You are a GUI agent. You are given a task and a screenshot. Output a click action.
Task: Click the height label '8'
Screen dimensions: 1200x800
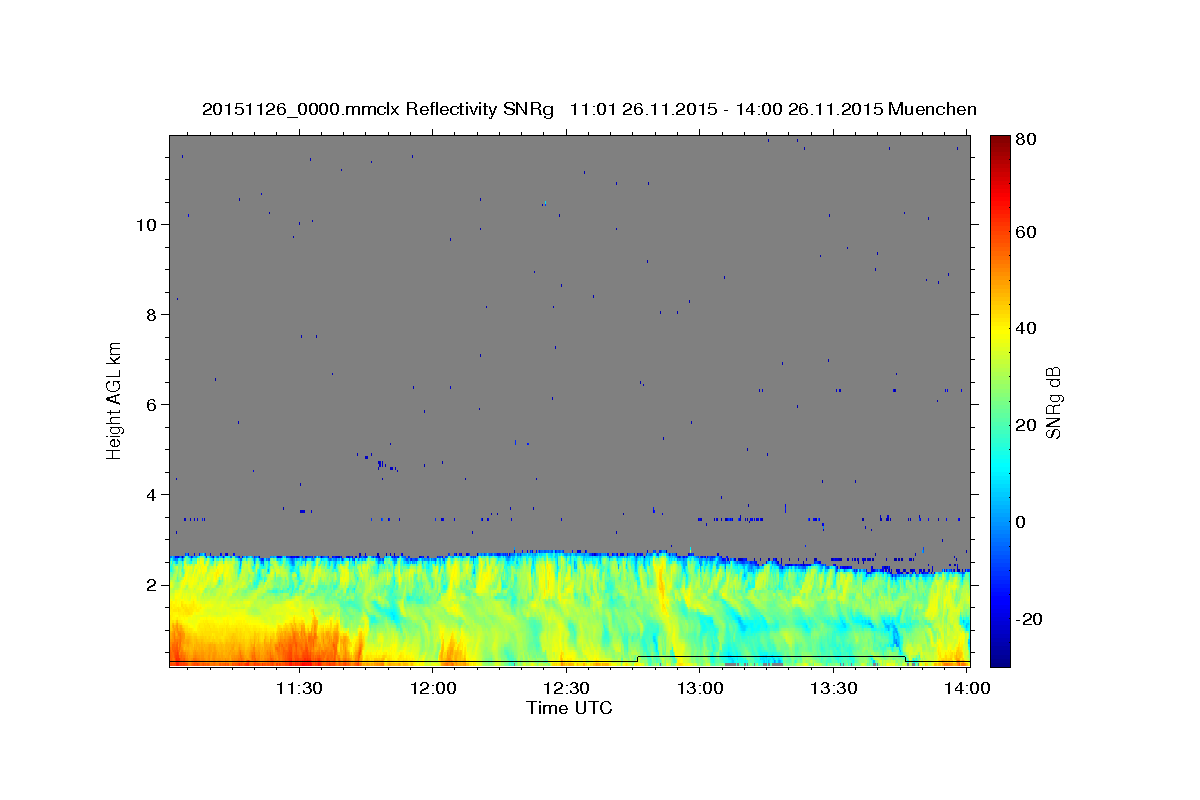point(150,314)
